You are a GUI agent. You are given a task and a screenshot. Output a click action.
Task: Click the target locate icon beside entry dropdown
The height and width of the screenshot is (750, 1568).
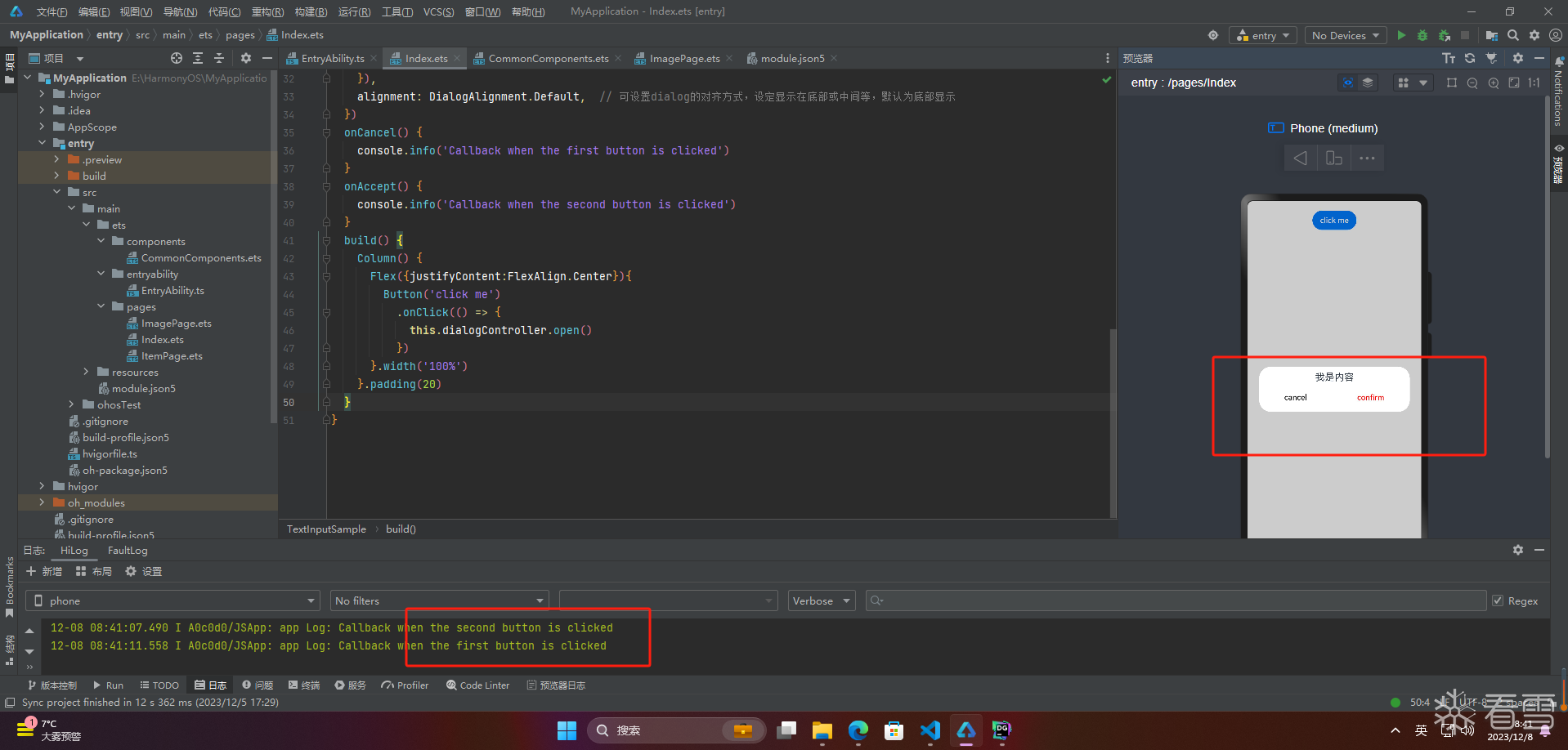coord(1213,35)
